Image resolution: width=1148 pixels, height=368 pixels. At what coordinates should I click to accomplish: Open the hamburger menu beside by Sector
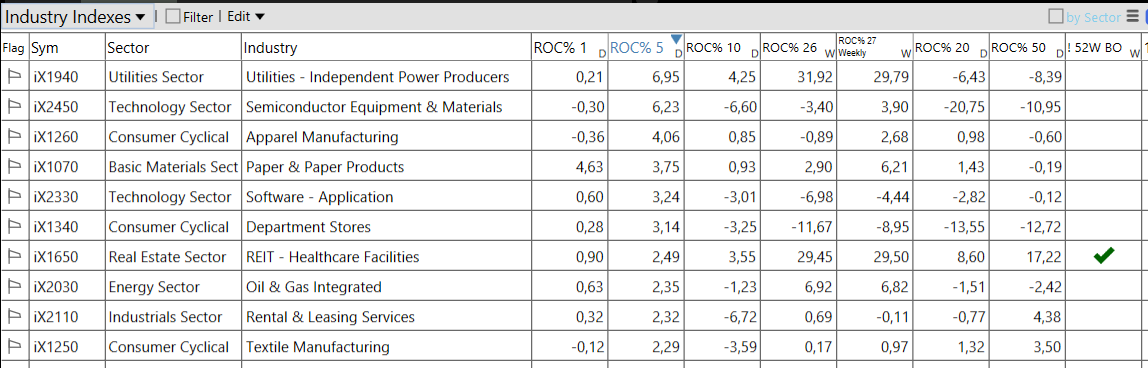[x=1130, y=17]
